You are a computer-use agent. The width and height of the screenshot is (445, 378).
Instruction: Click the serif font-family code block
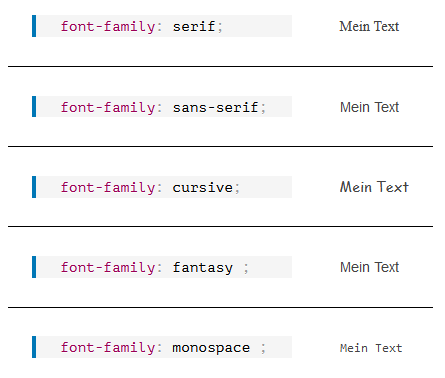click(162, 26)
